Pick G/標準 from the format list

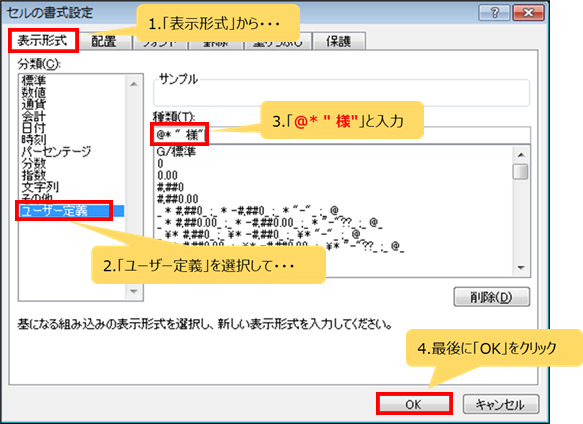tap(176, 151)
